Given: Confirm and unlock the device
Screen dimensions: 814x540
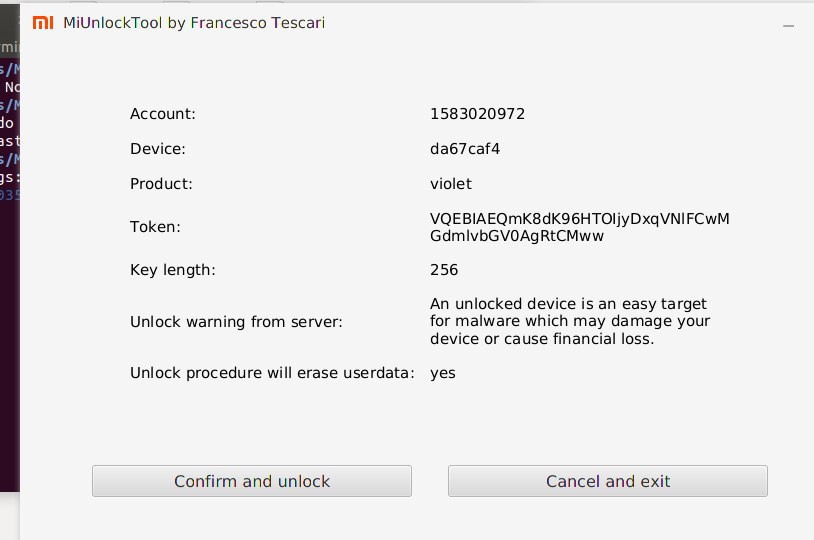Looking at the screenshot, I should coord(252,481).
